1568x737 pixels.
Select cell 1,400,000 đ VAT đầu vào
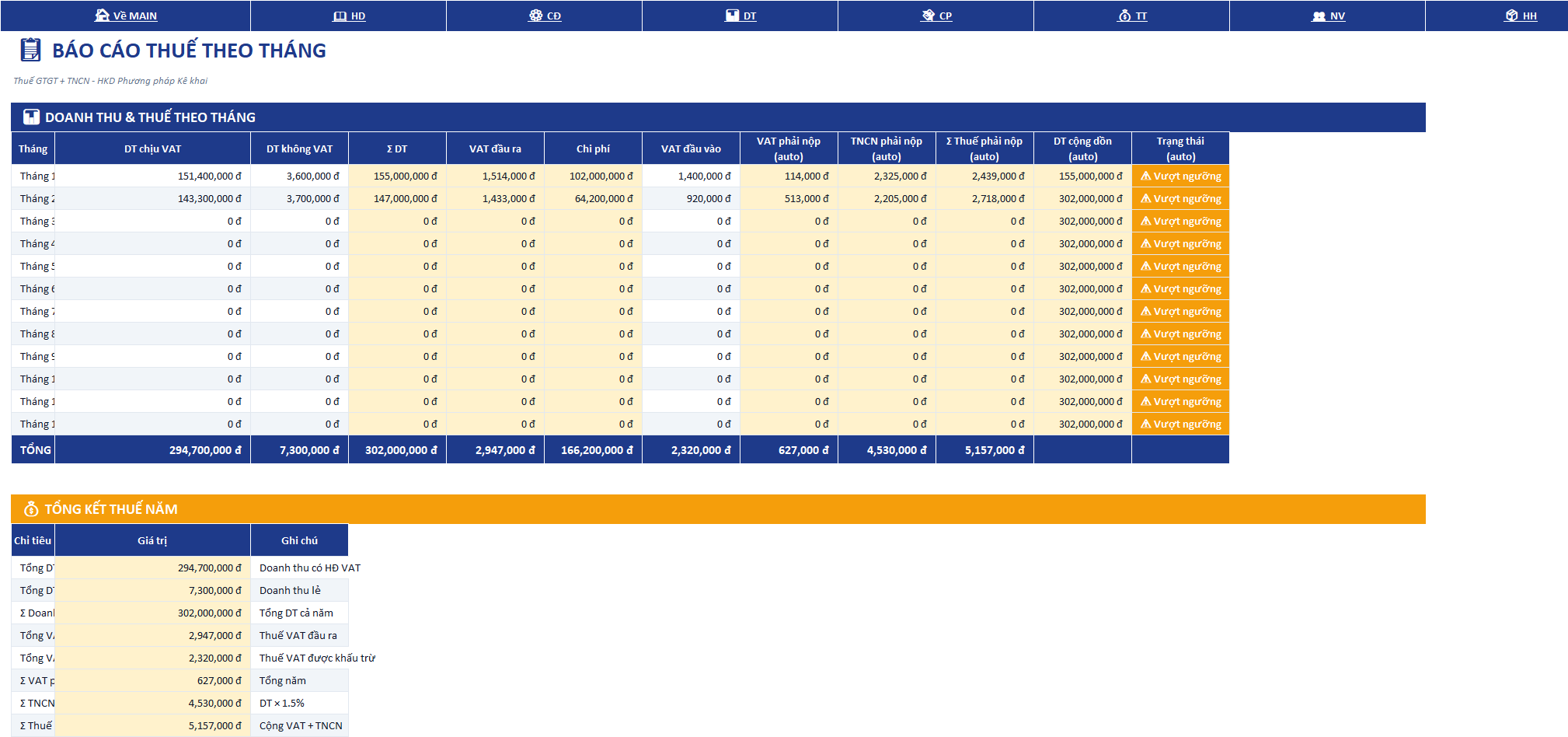(x=691, y=176)
